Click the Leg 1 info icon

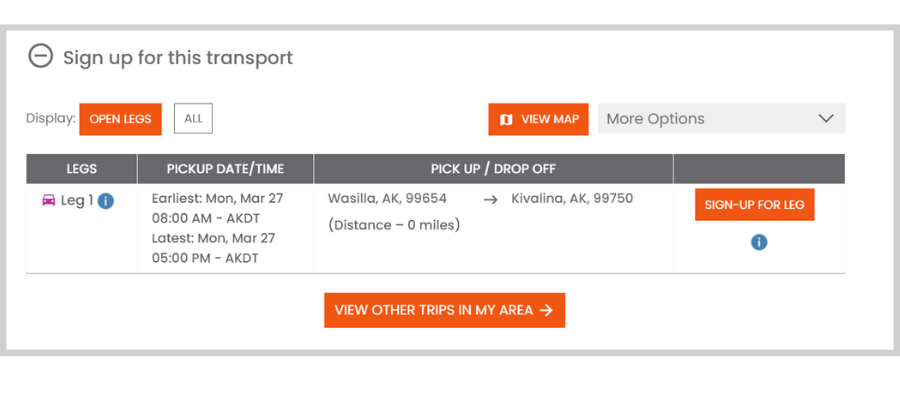106,201
